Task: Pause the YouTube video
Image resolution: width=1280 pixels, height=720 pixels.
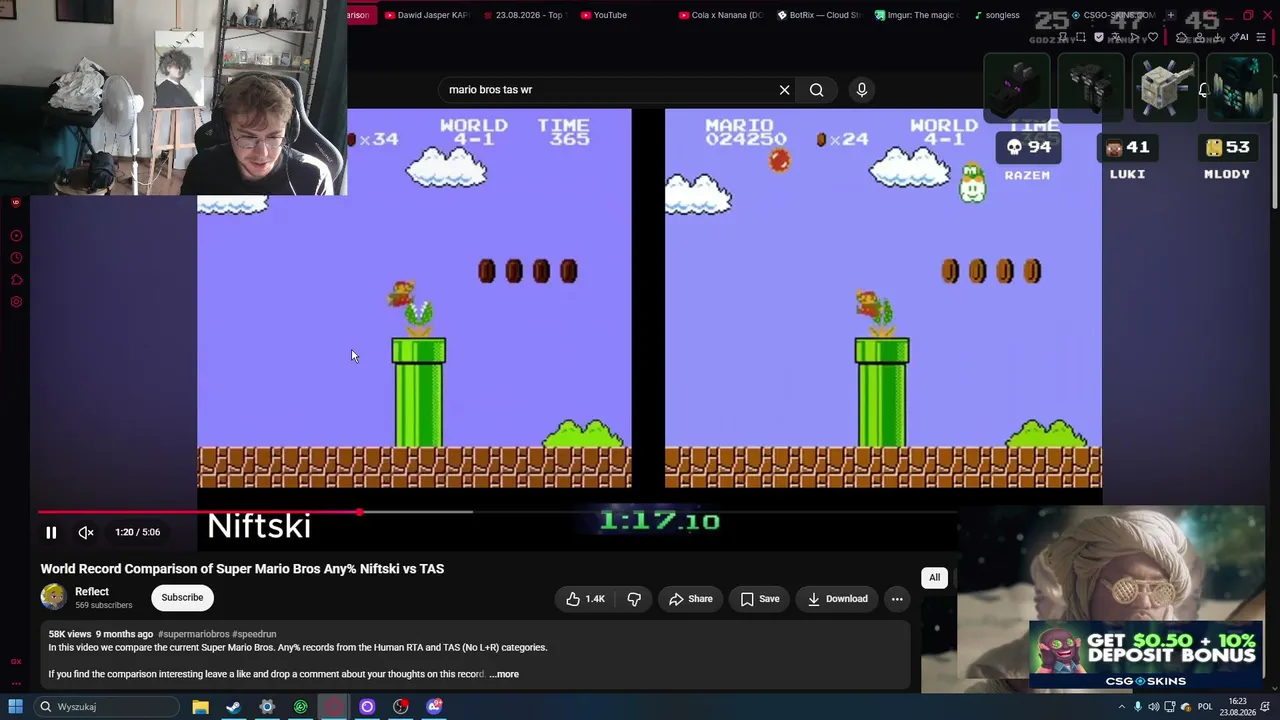Action: [51, 533]
